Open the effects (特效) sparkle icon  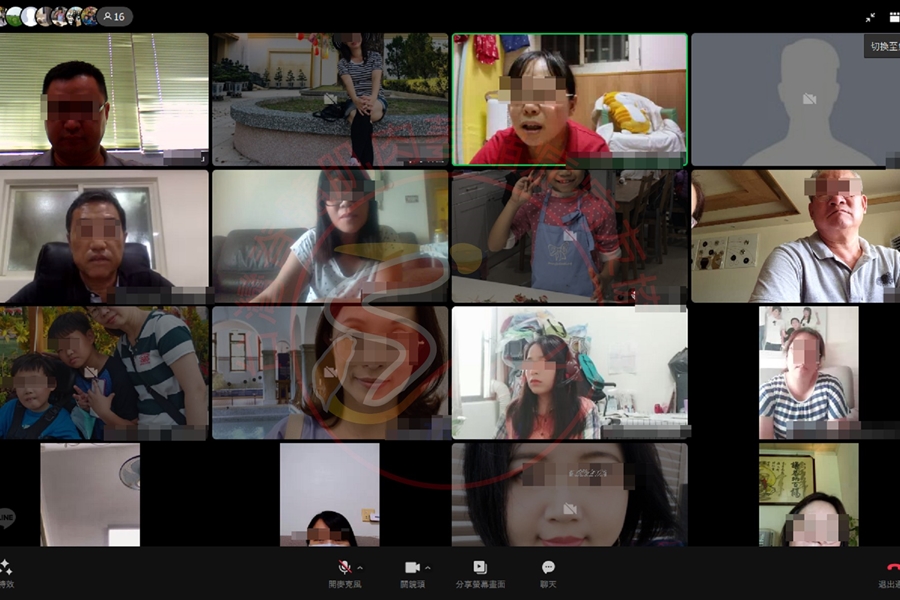pos(5,568)
